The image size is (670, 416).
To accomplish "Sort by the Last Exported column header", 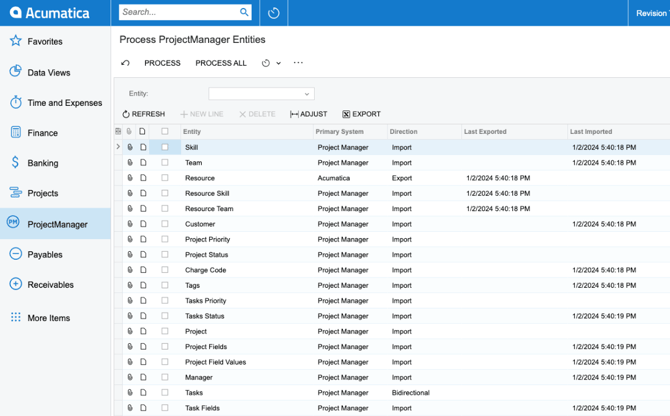I will (x=514, y=132).
